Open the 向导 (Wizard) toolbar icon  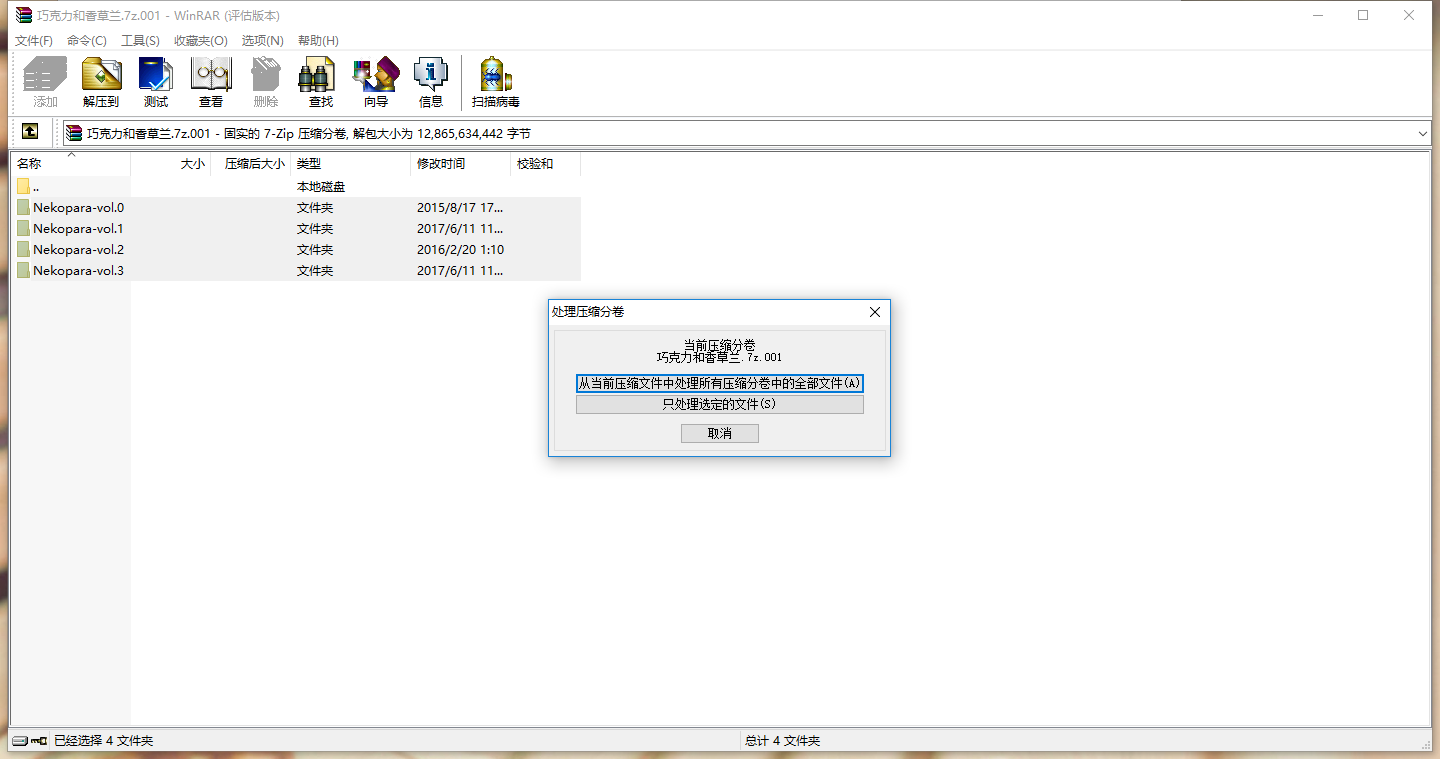[x=376, y=82]
